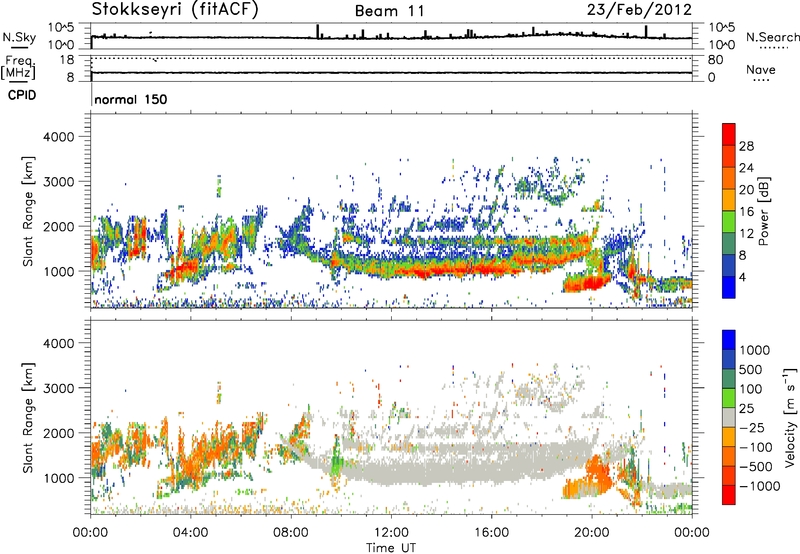Image resolution: width=800 pixels, height=554 pixels.
Task: Pick light green velocity segment between 25 and 100
Action: click(x=729, y=398)
